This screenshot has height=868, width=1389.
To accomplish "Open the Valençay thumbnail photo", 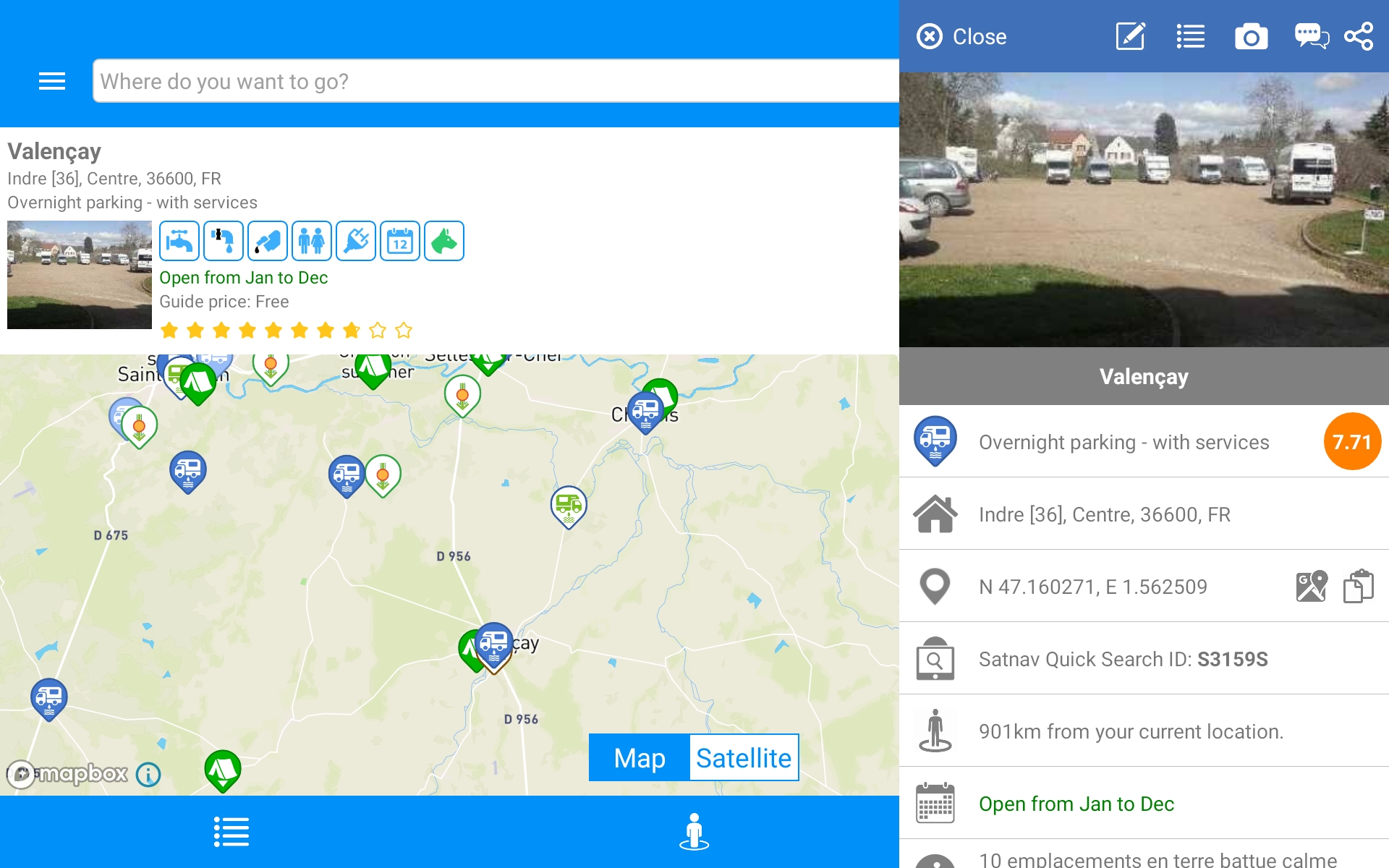I will click(x=80, y=275).
